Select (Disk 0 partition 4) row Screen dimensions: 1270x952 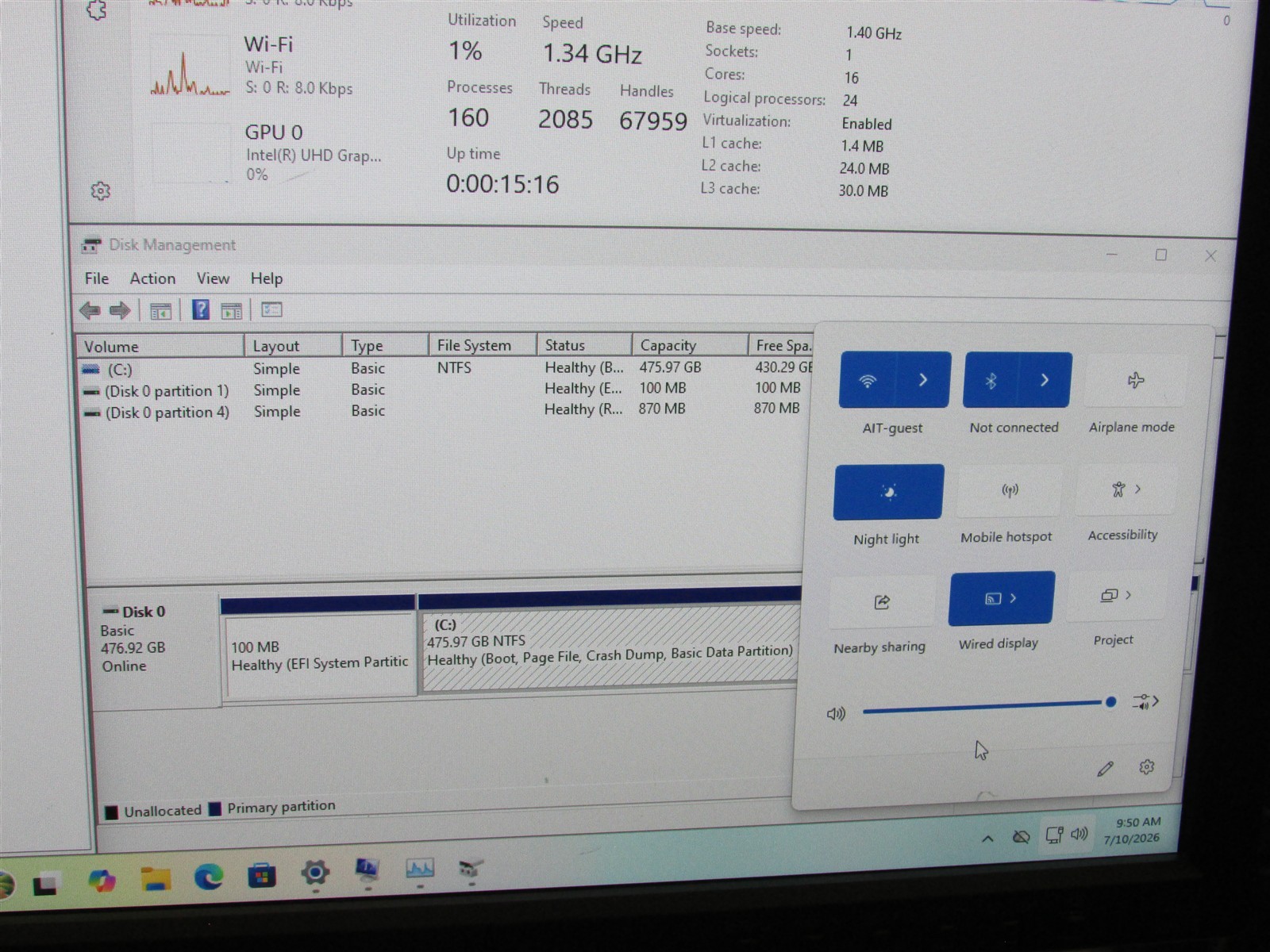[x=444, y=411]
